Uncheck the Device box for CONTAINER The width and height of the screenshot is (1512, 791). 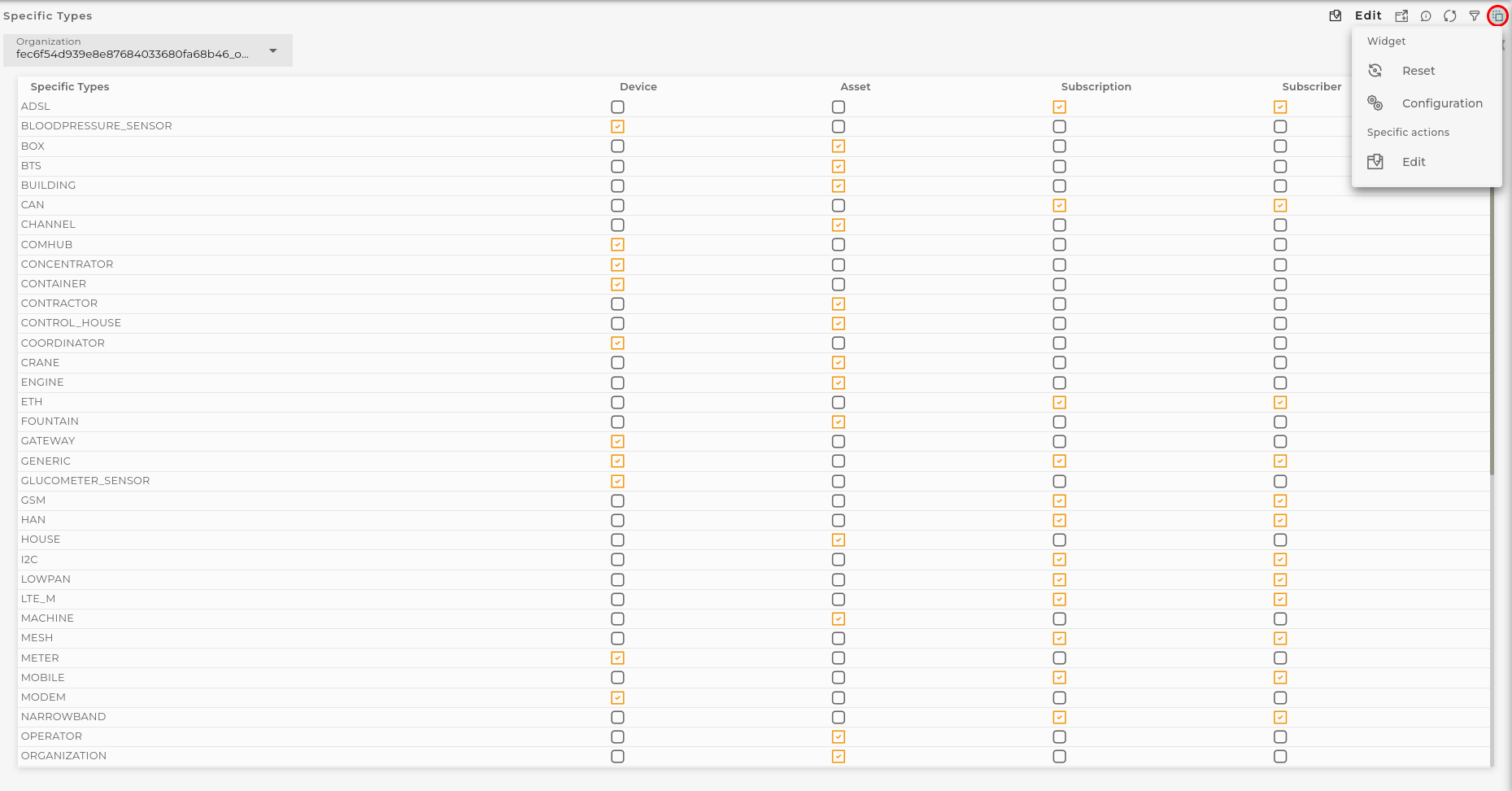[x=617, y=284]
